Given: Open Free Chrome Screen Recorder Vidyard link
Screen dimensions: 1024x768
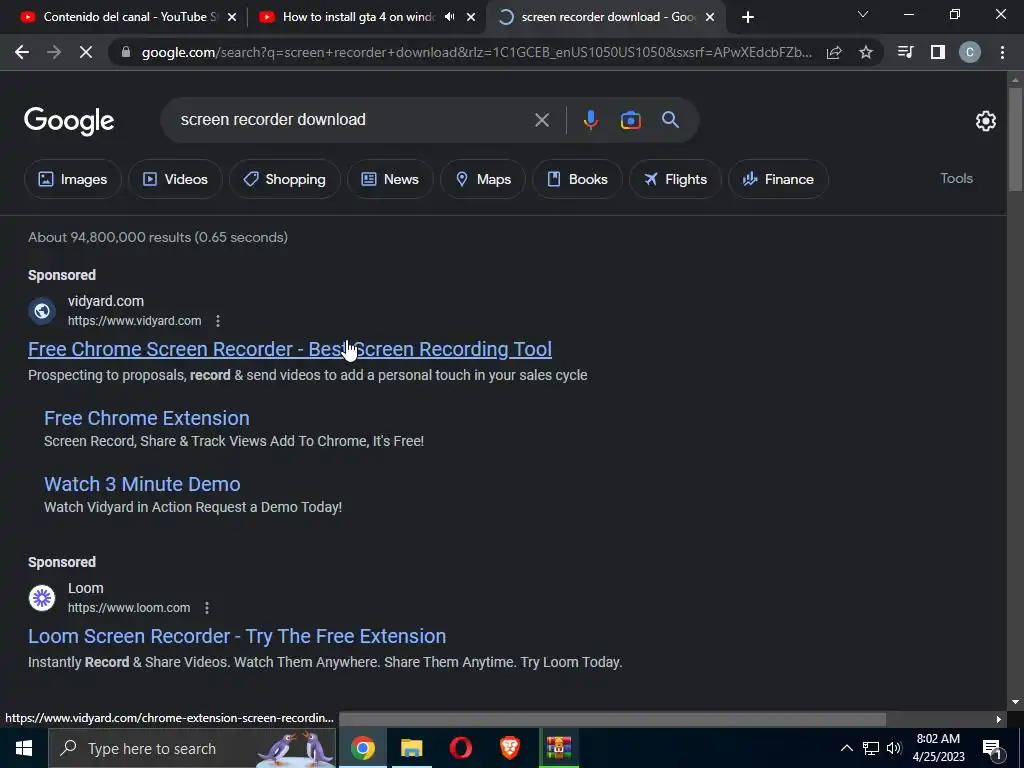Looking at the screenshot, I should pyautogui.click(x=290, y=349).
